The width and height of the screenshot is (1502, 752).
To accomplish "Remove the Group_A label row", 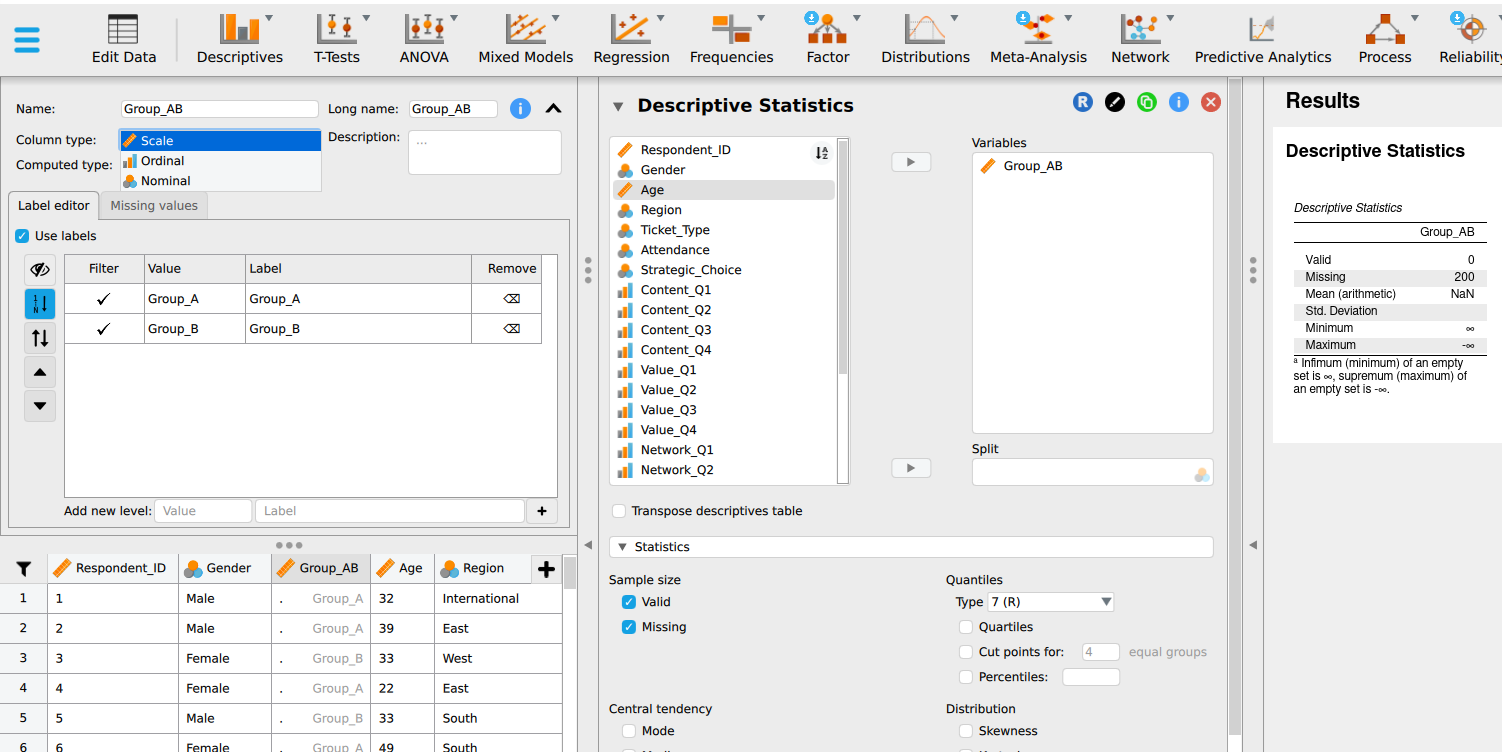I will (511, 299).
